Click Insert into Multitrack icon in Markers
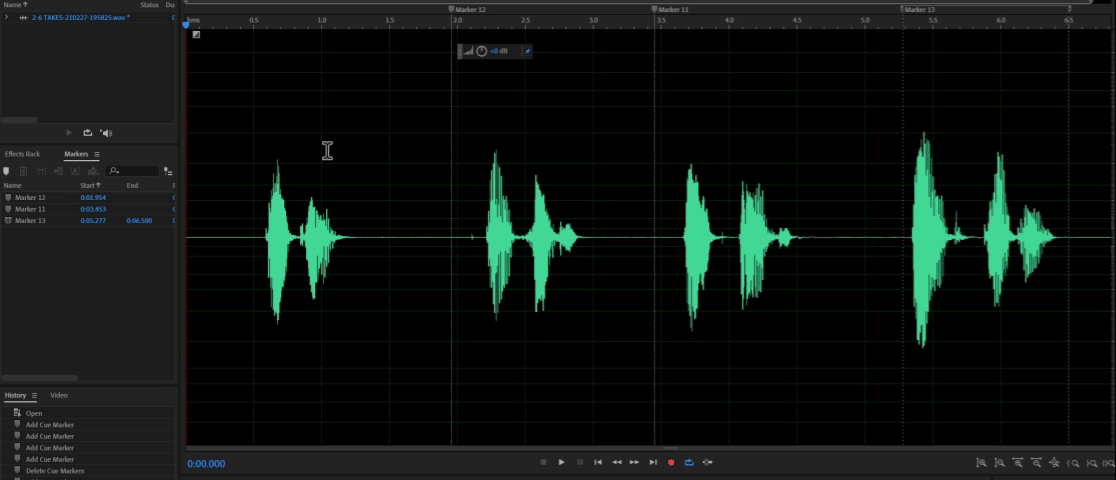Image resolution: width=1116 pixels, height=480 pixels. [58, 171]
